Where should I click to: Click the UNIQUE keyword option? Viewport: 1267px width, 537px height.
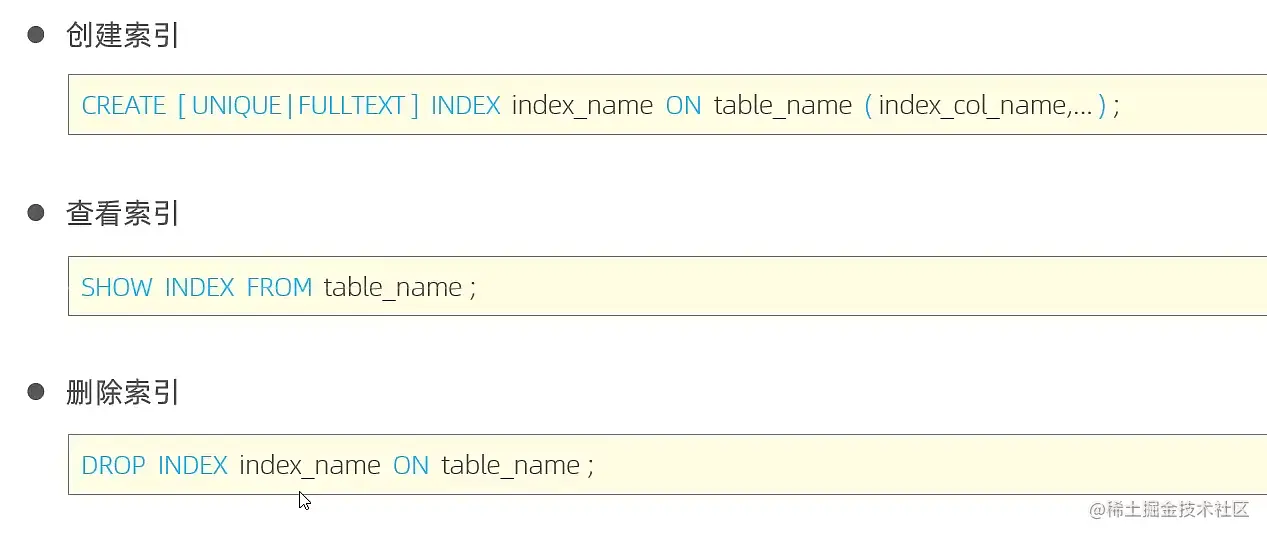[237, 106]
